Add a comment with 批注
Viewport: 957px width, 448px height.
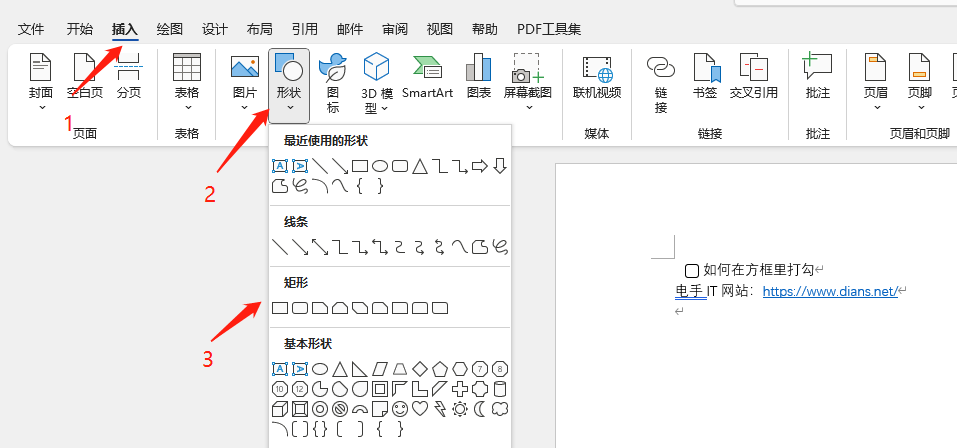coord(818,74)
